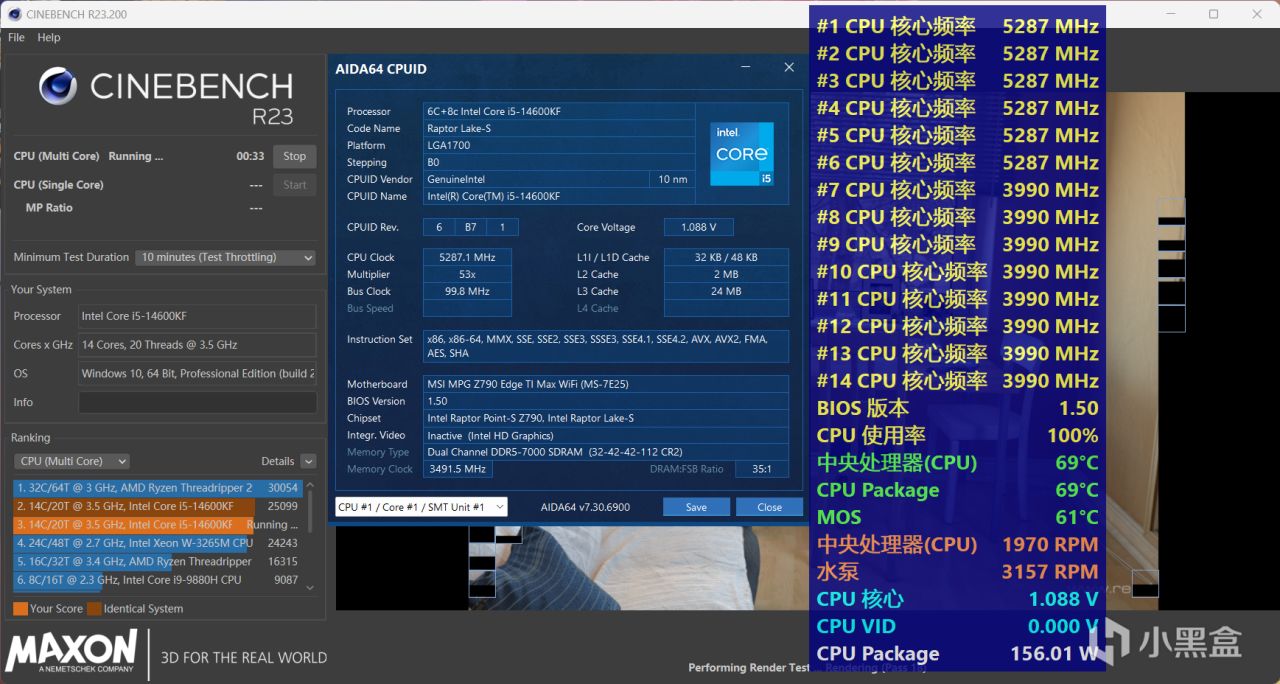Click the Cinebench sphere logo icon
The image size is (1280, 684).
[58, 87]
